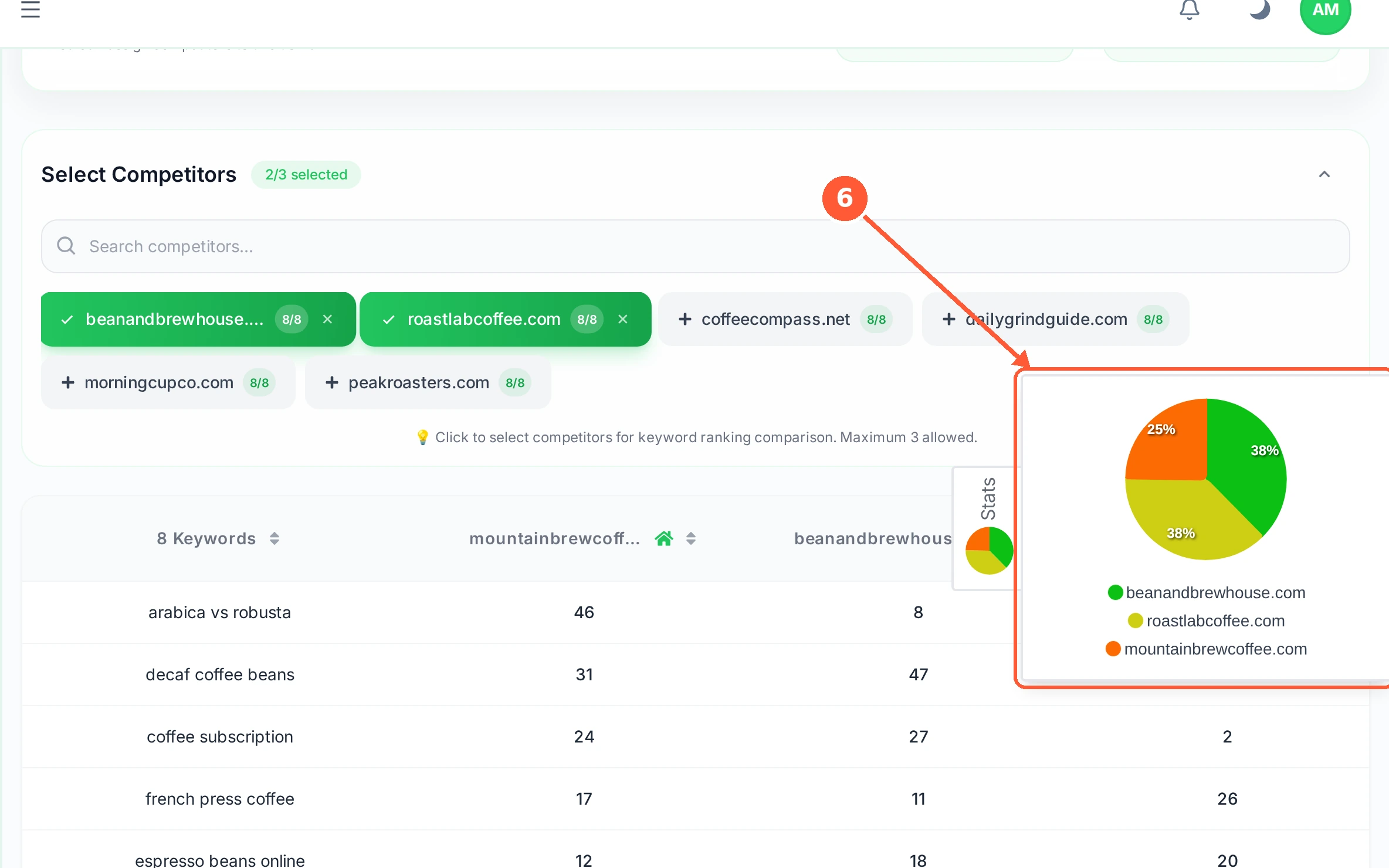Image resolution: width=1389 pixels, height=868 pixels.
Task: Toggle mountainbrewcoffee.com legend entry
Action: coord(1207,649)
